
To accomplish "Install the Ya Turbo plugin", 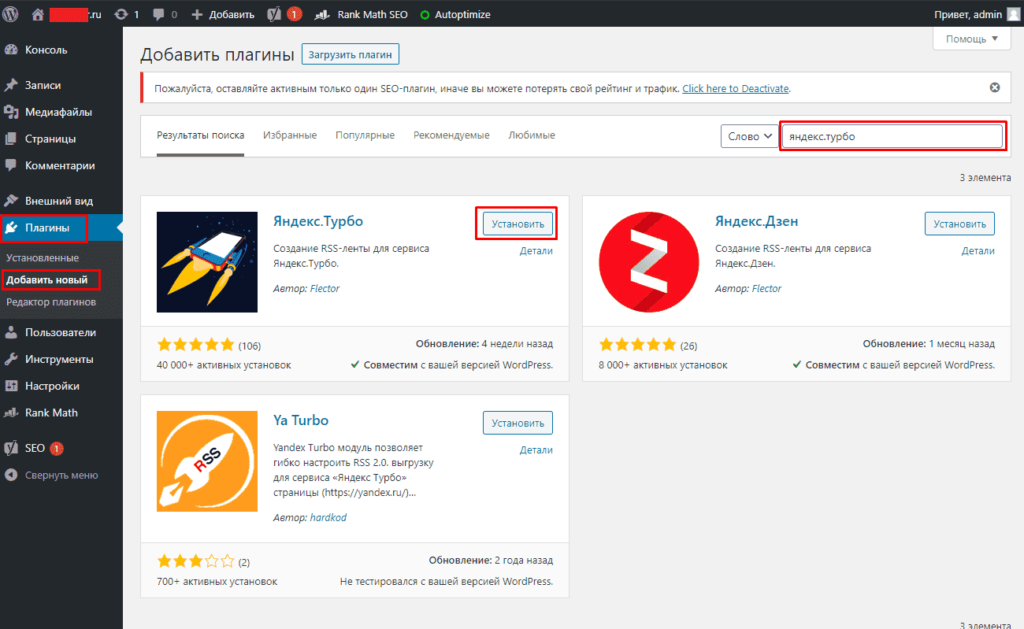I will 518,423.
